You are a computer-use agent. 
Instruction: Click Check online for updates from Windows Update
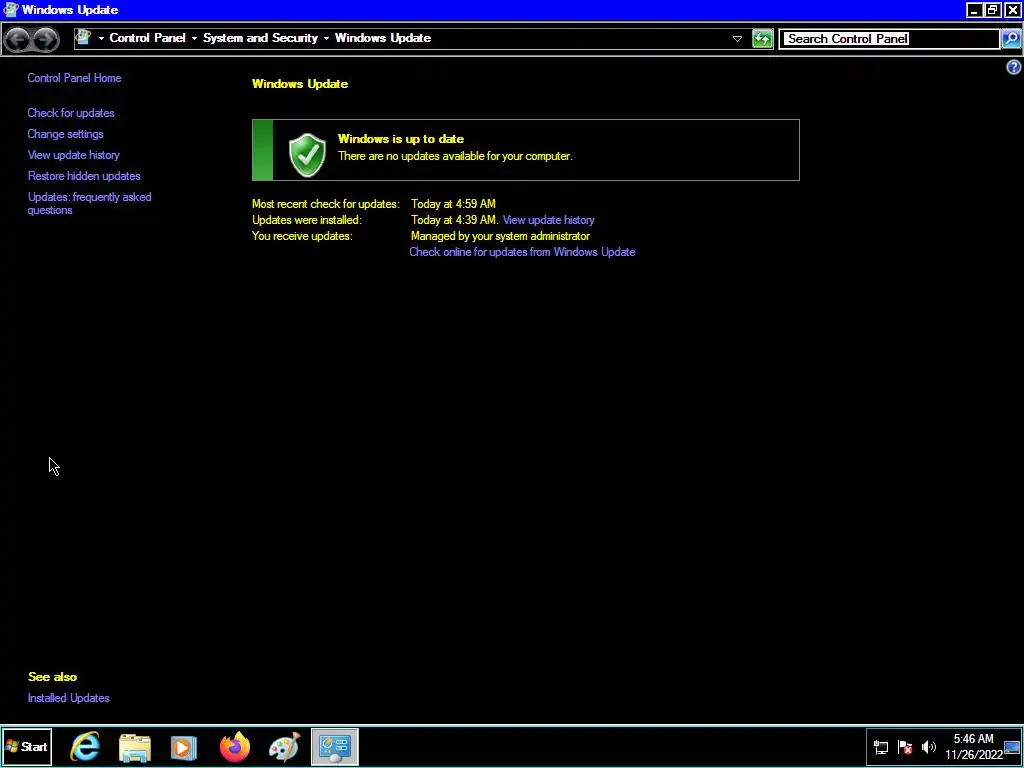[522, 252]
